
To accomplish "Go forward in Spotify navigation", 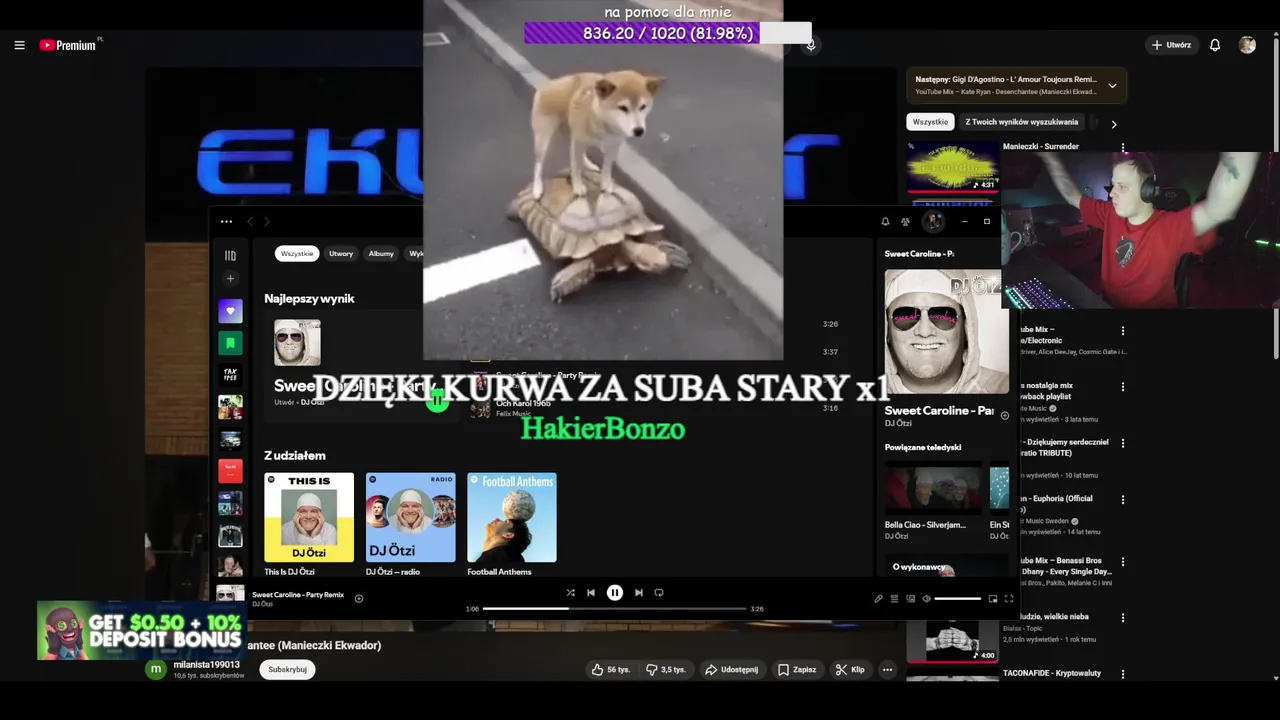I will tap(266, 222).
